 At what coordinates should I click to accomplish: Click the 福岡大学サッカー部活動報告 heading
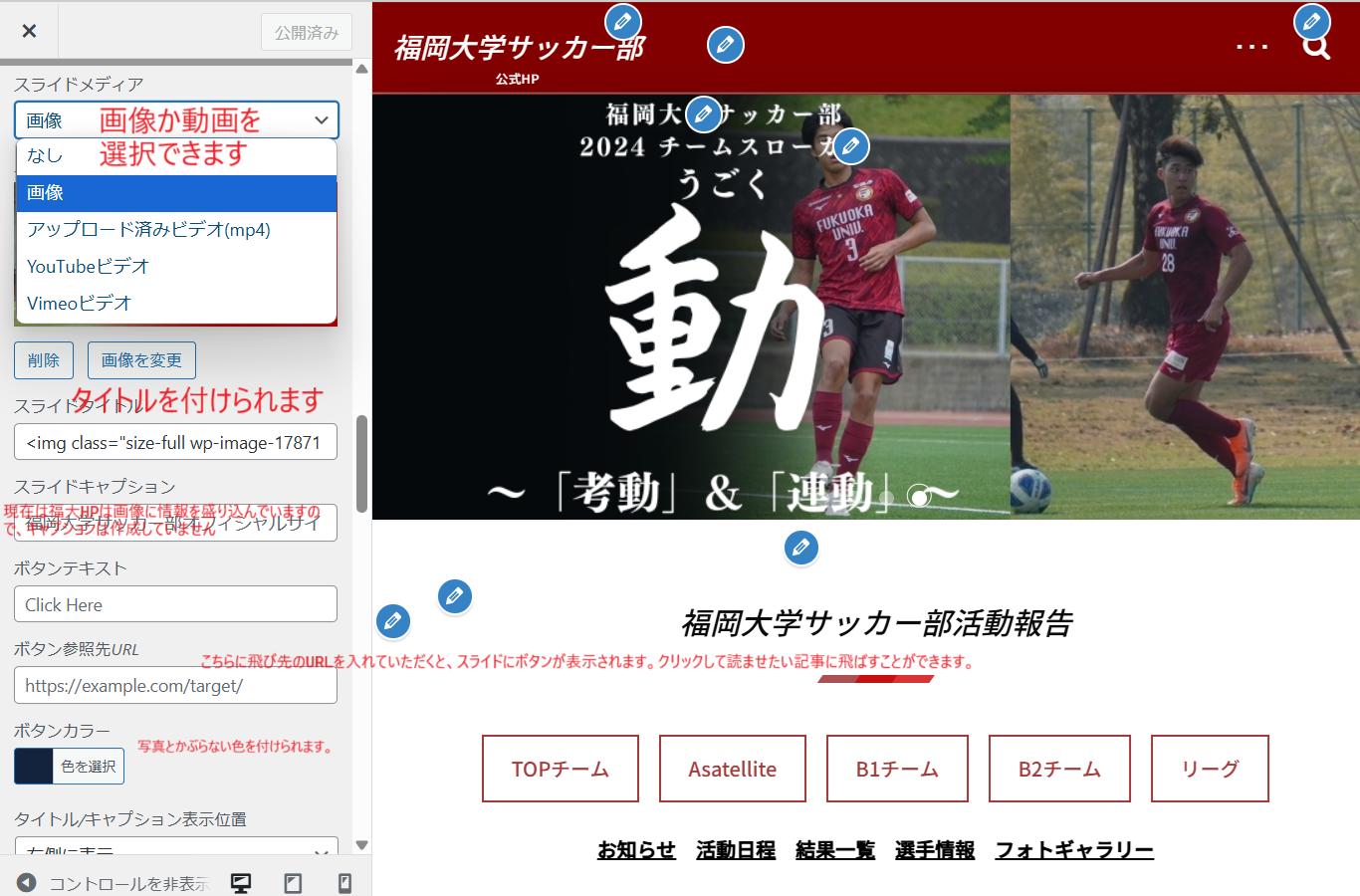(x=876, y=623)
